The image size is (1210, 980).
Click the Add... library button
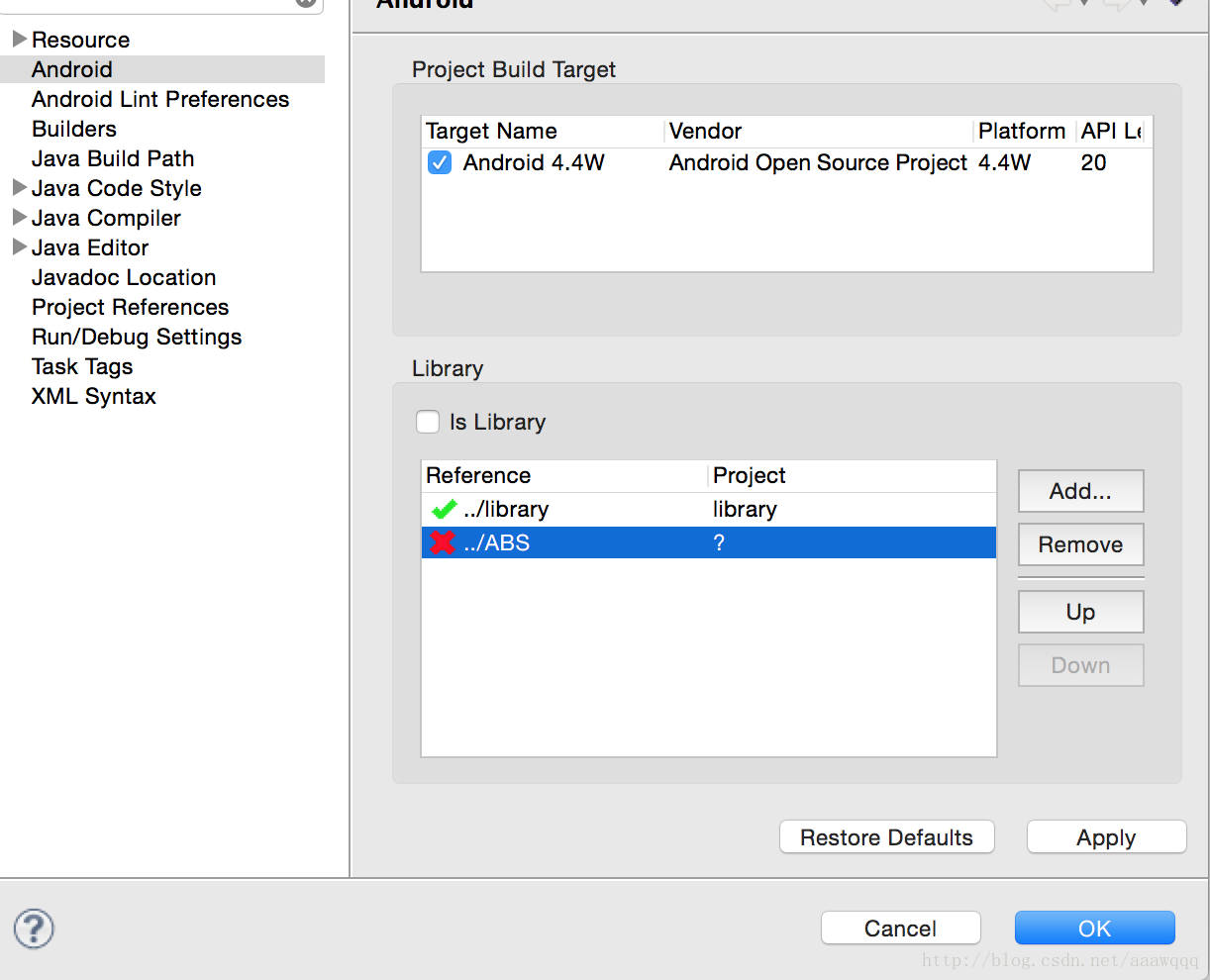coord(1080,491)
